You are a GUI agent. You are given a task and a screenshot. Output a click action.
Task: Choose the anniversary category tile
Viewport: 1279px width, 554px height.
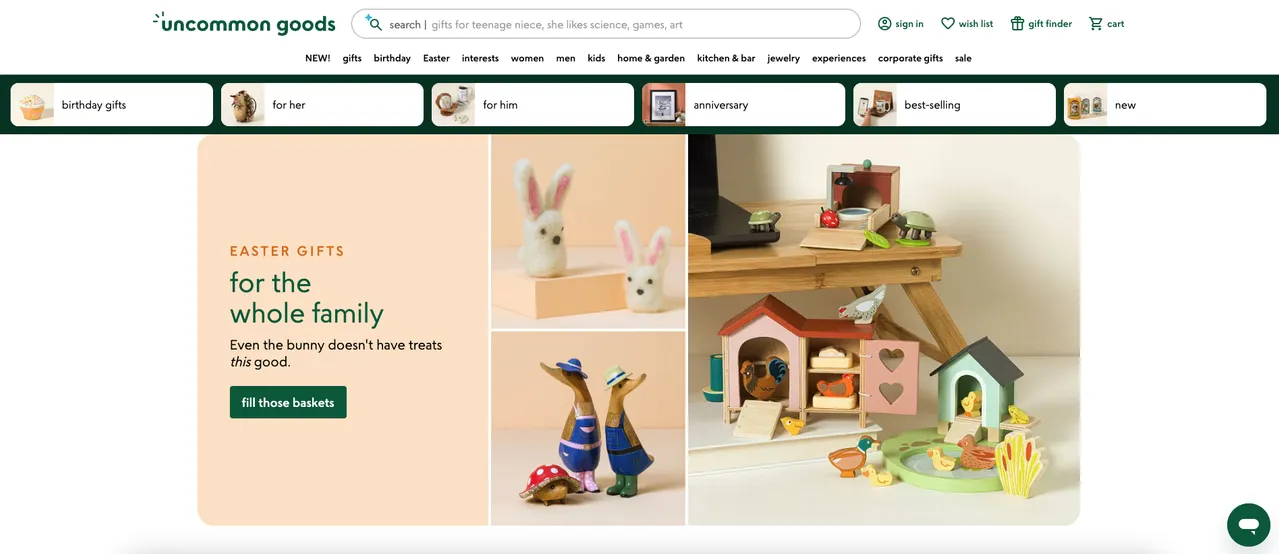[x=743, y=105]
